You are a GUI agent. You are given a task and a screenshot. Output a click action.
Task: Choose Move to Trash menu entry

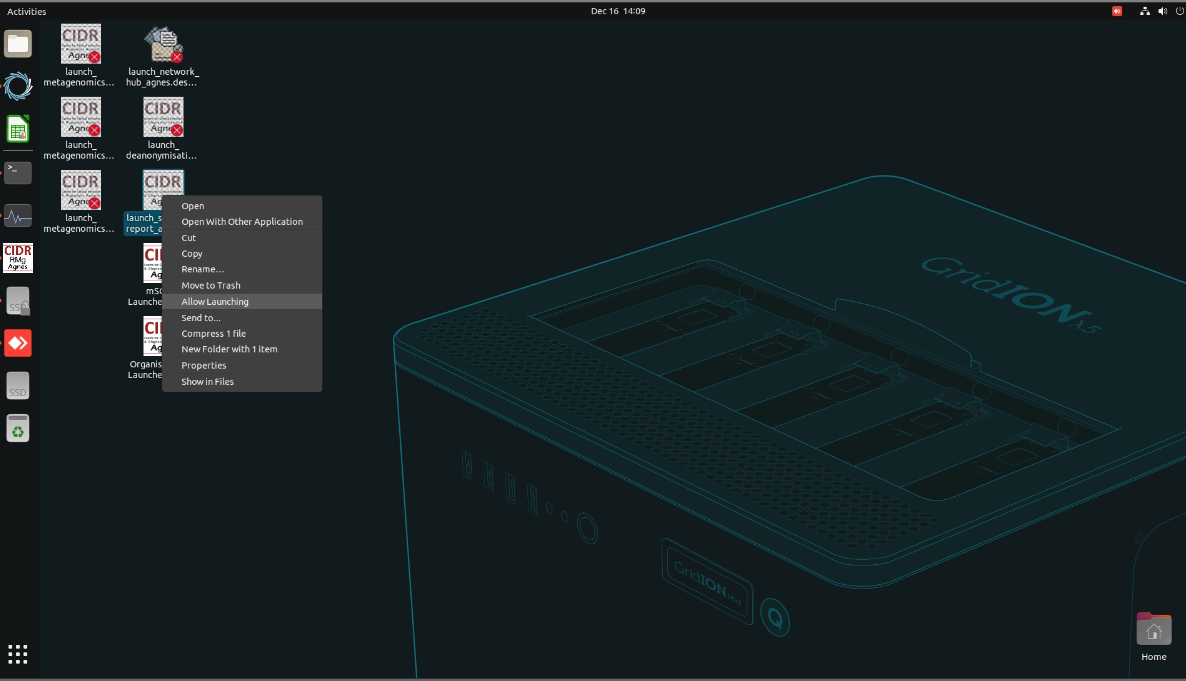coord(210,286)
